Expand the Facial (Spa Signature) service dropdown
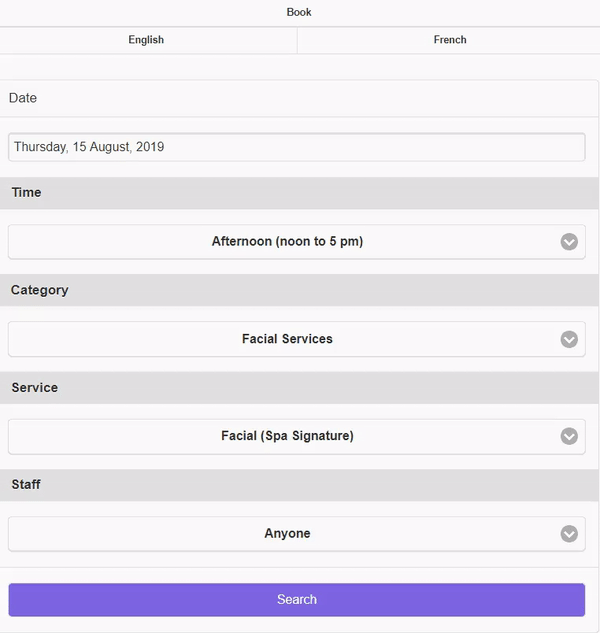This screenshot has width=600, height=633. coord(297,436)
